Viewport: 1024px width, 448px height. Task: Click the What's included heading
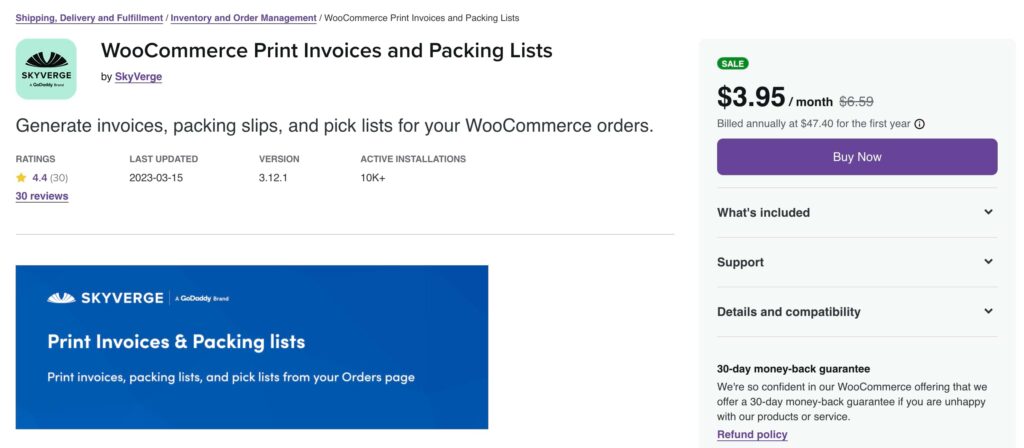point(763,212)
